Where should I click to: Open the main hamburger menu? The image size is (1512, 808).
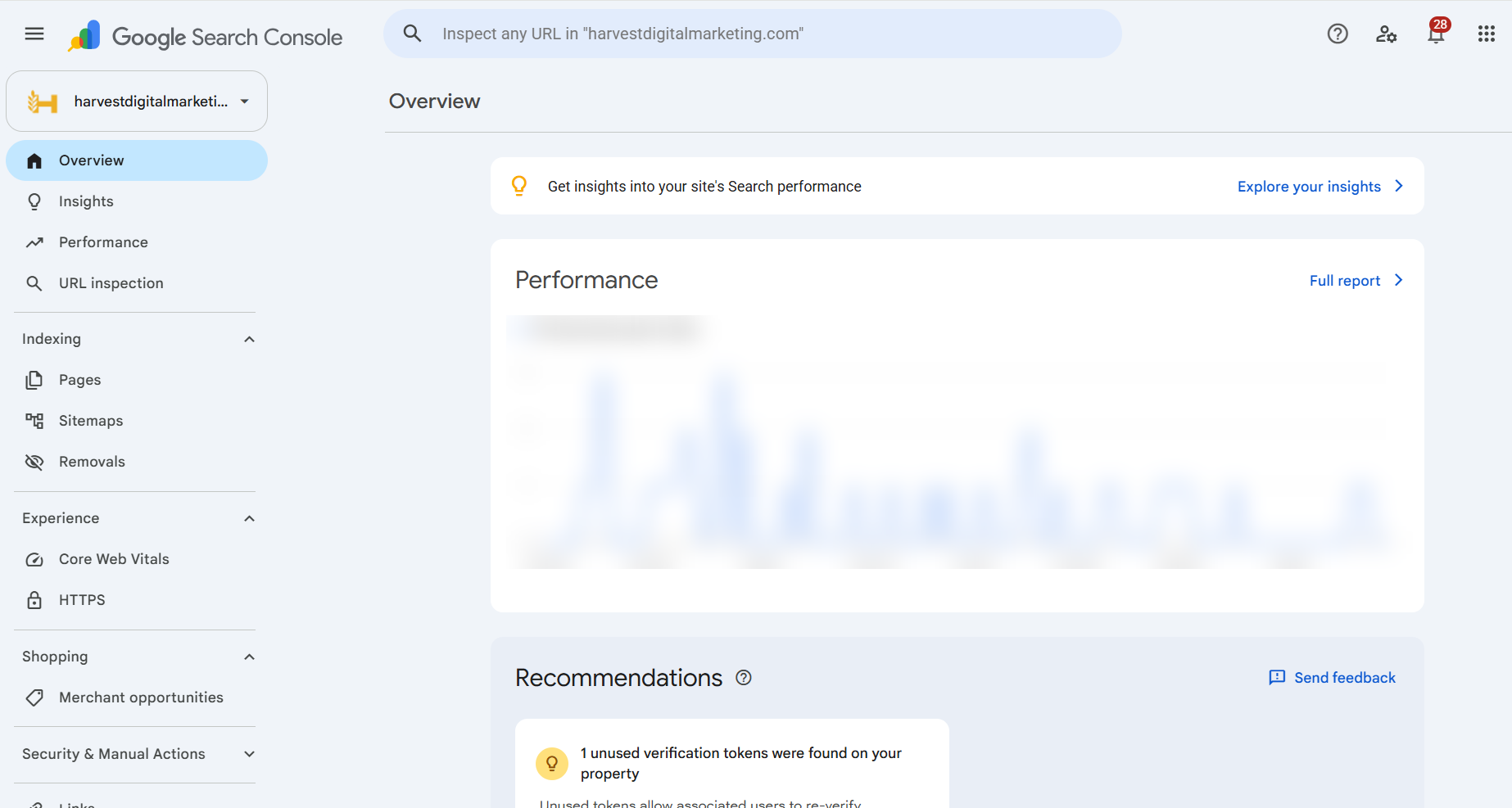point(34,34)
